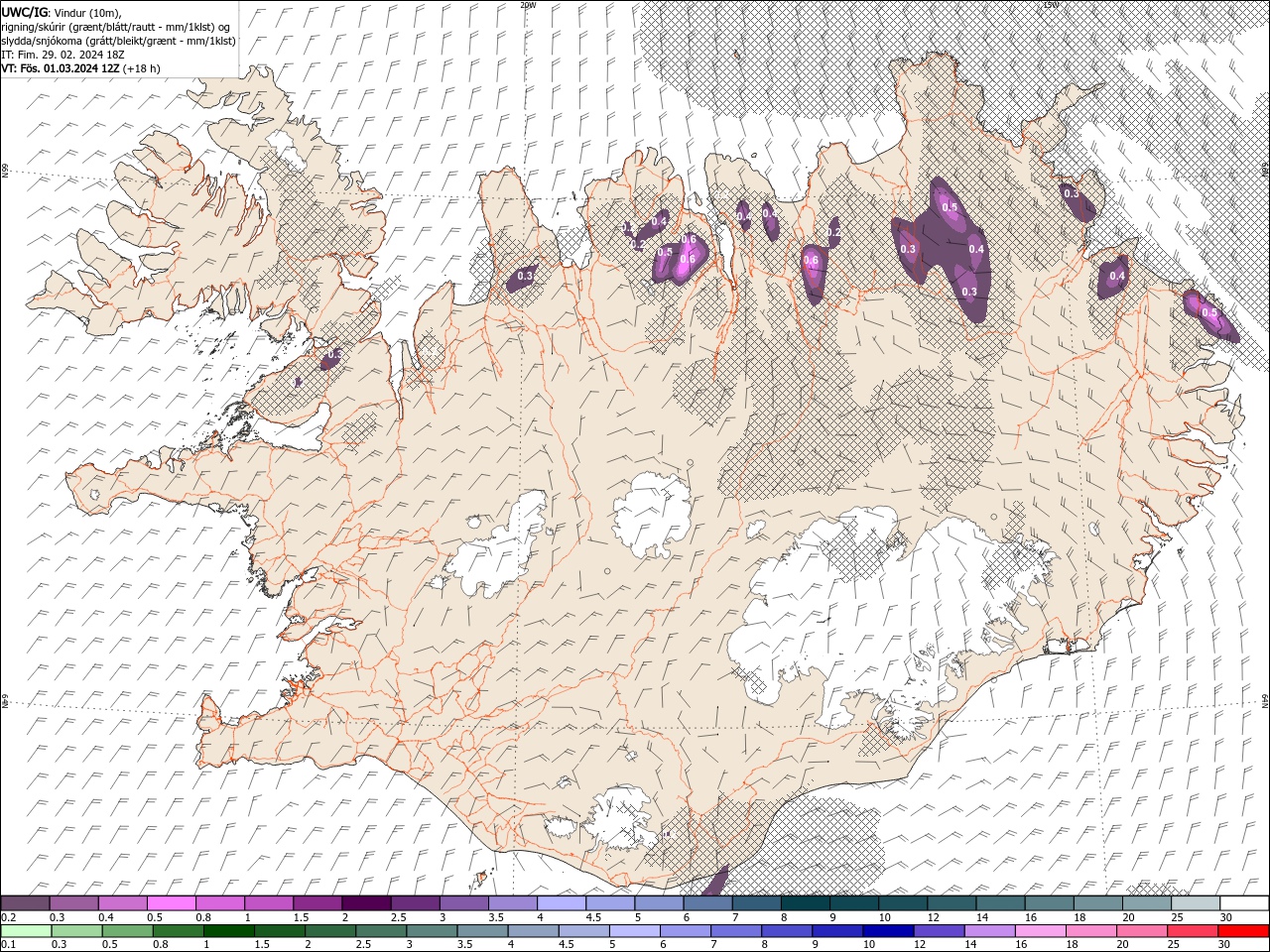Viewport: 1270px width, 952px height.
Task: Click the lower legend swatch starting at 20
Action: (x=1140, y=930)
